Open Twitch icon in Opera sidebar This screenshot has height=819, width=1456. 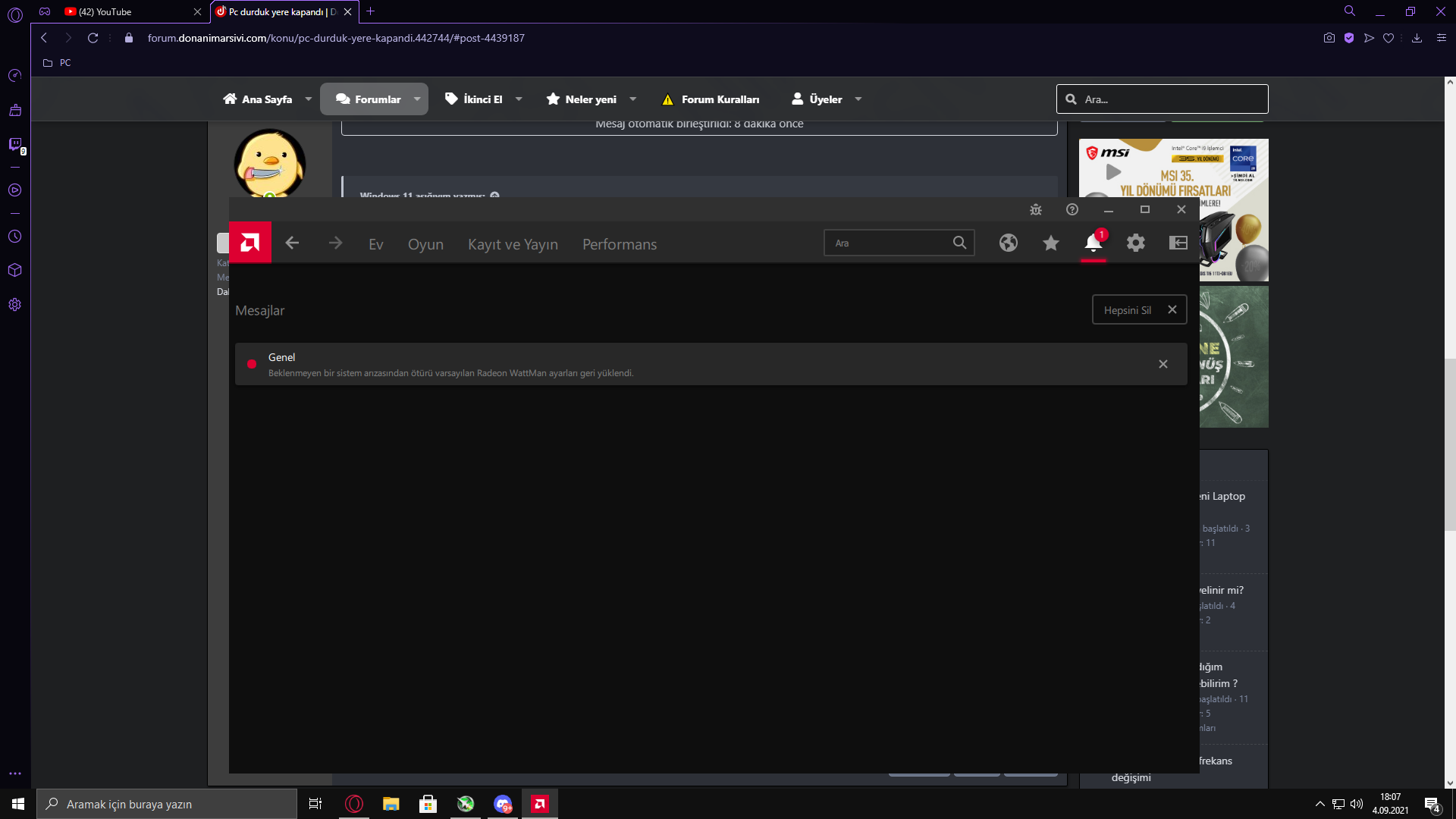15,144
